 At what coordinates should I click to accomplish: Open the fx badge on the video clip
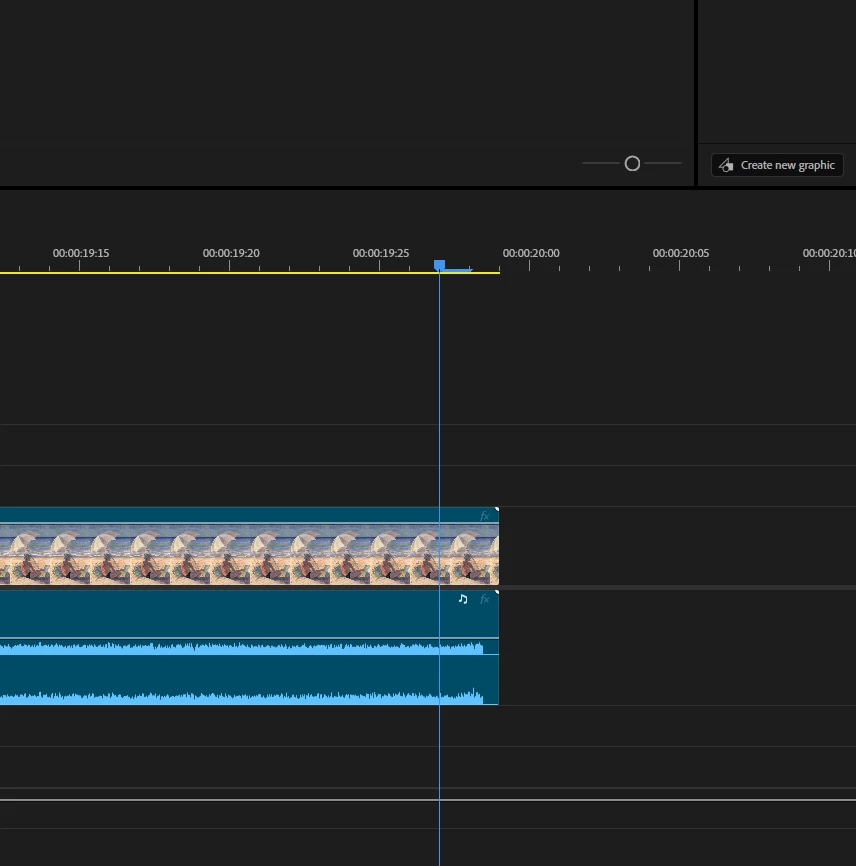click(x=484, y=516)
